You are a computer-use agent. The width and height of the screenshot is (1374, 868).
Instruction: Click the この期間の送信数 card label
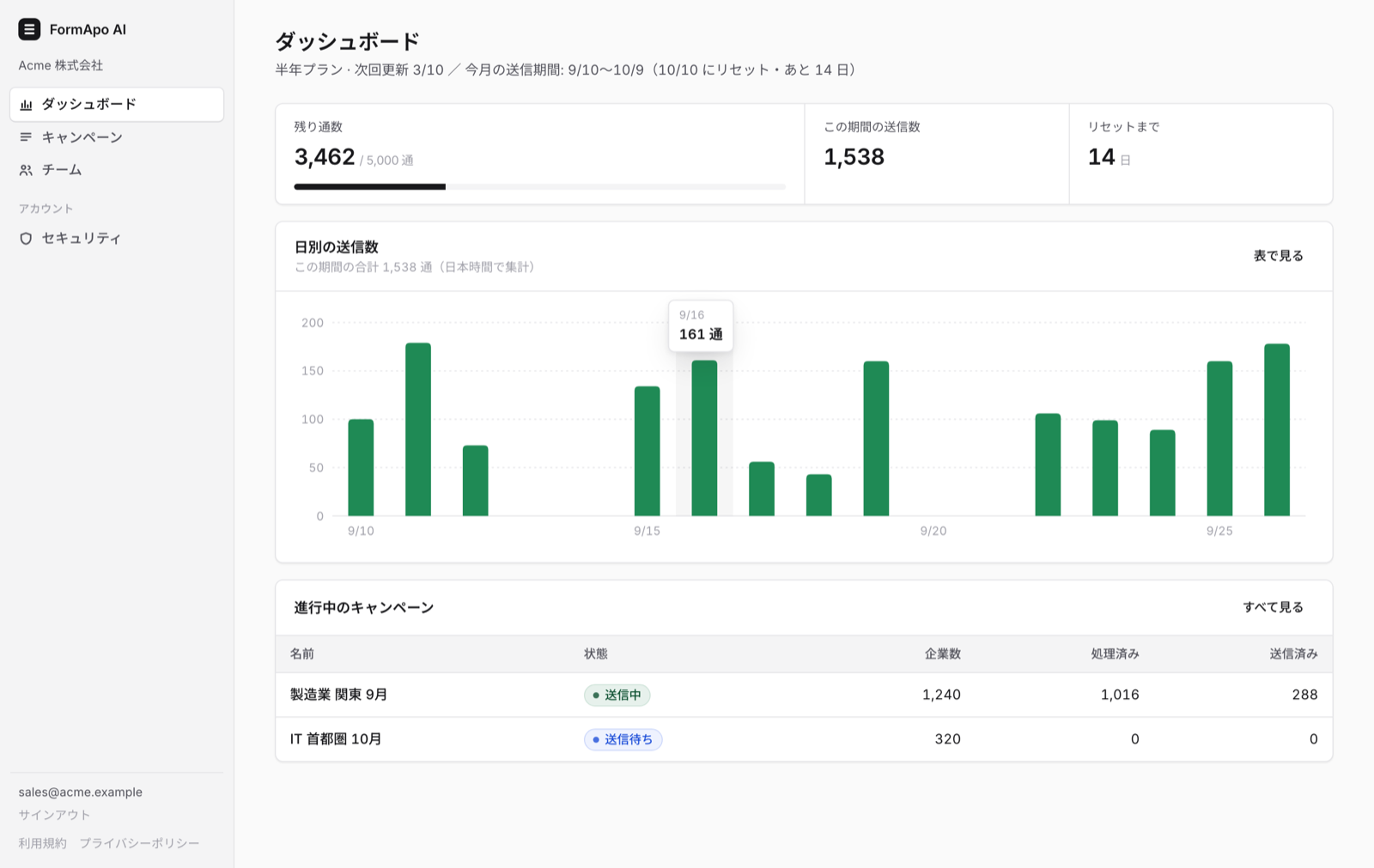click(x=872, y=127)
